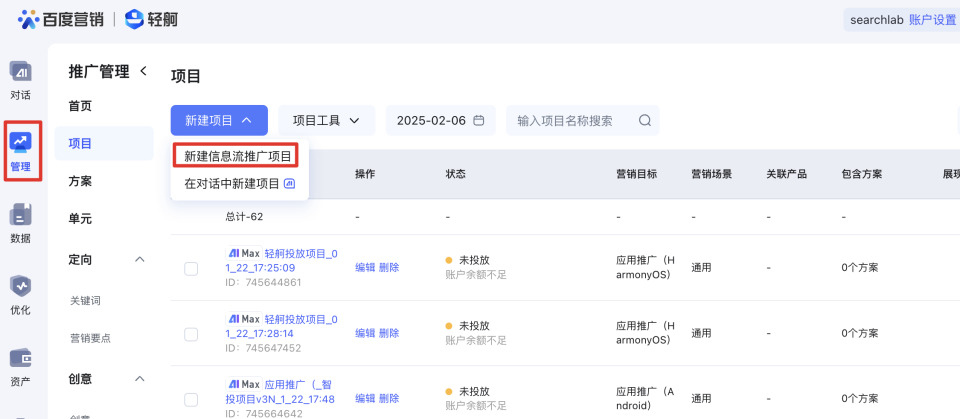Click the search magnifier icon
The image size is (960, 419).
(645, 121)
